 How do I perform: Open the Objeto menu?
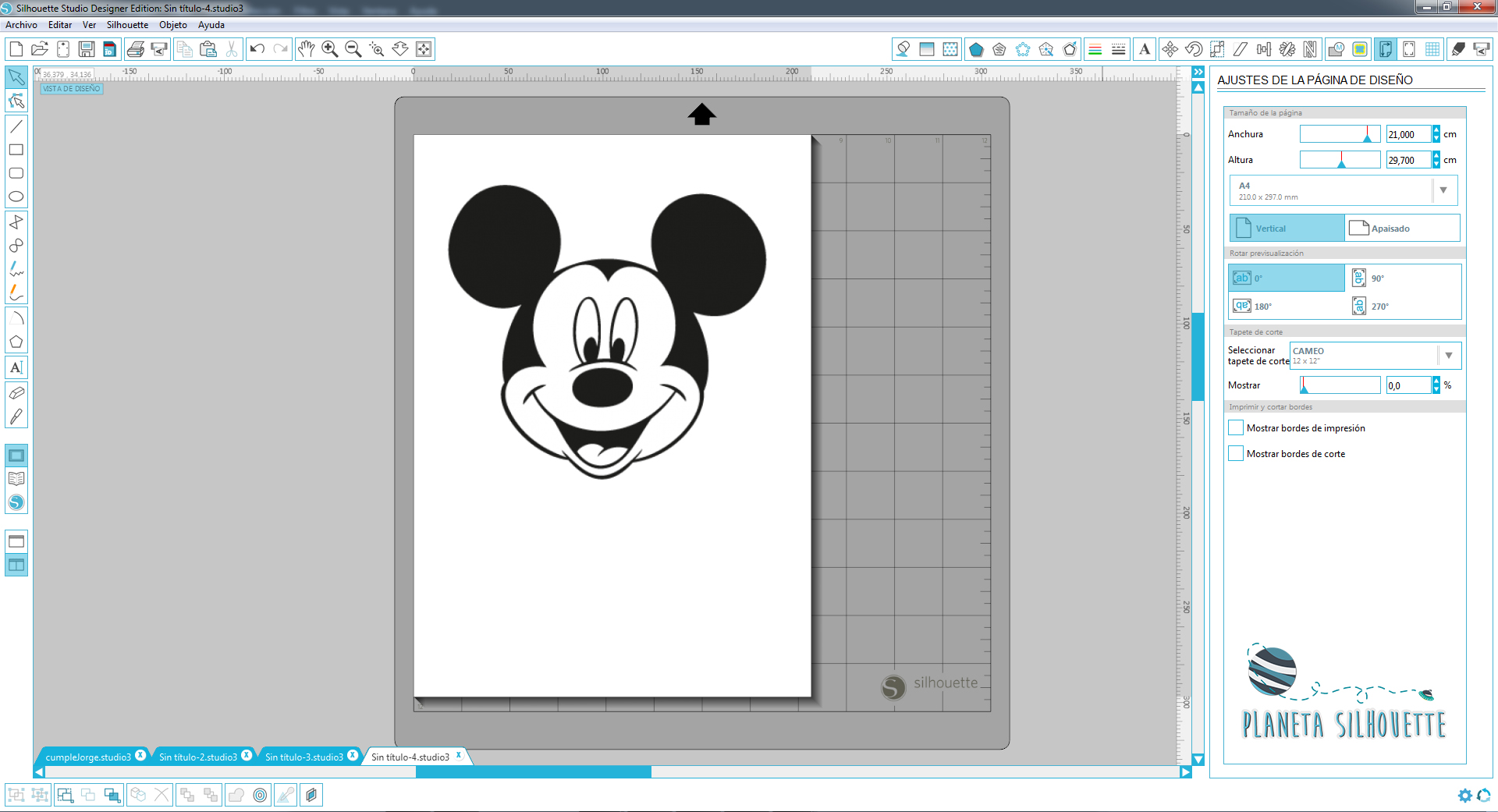173,25
